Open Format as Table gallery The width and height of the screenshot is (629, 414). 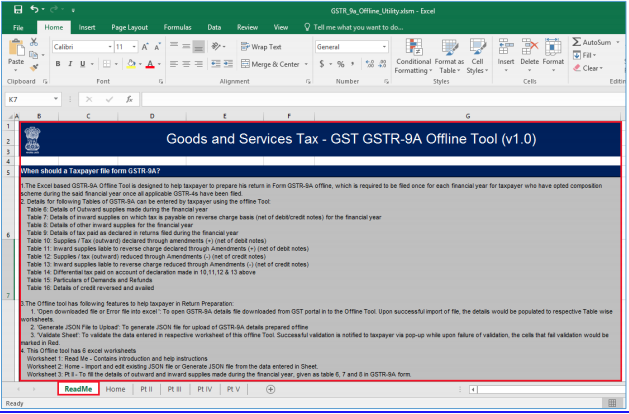click(x=449, y=57)
